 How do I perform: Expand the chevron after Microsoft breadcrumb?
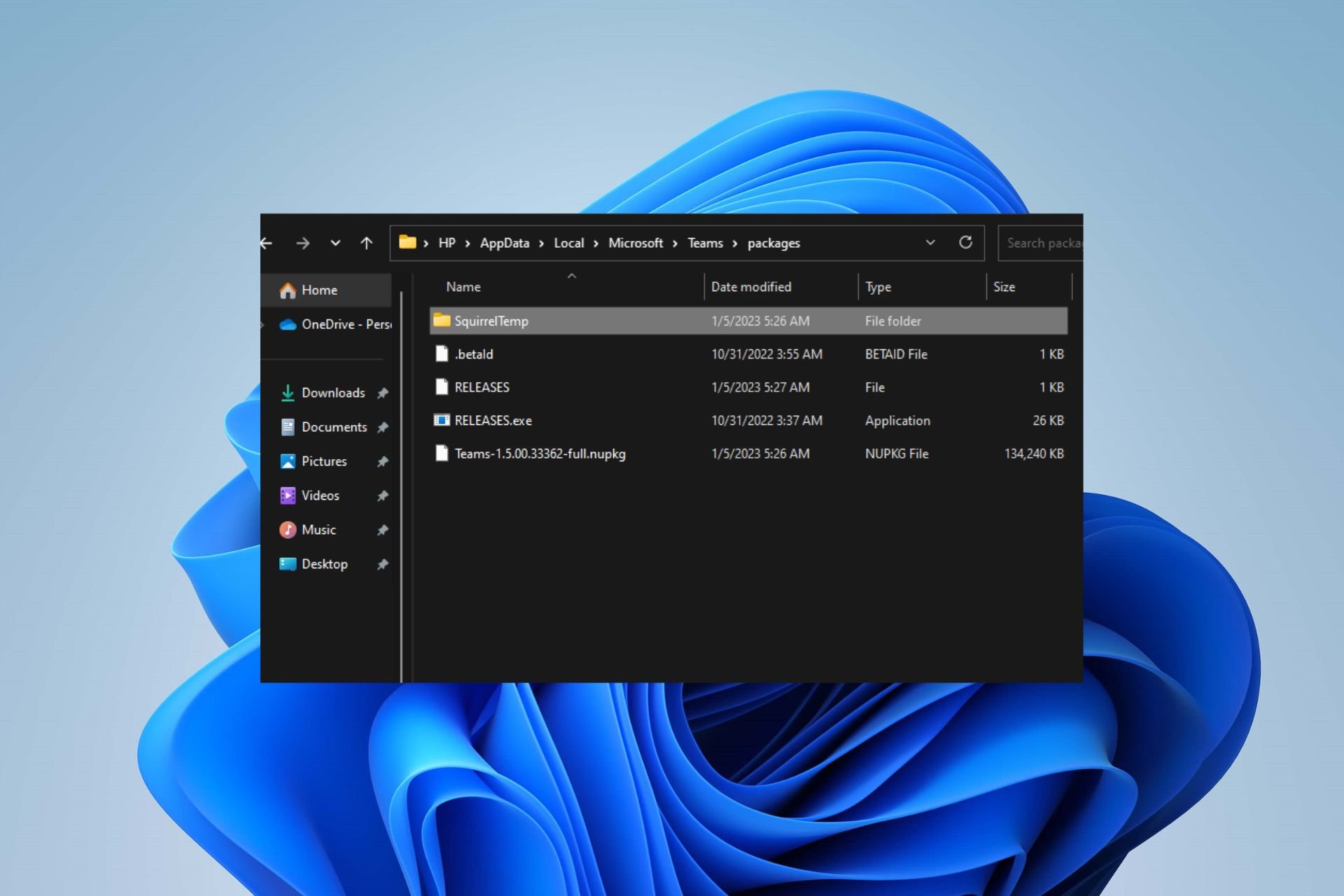coord(675,244)
